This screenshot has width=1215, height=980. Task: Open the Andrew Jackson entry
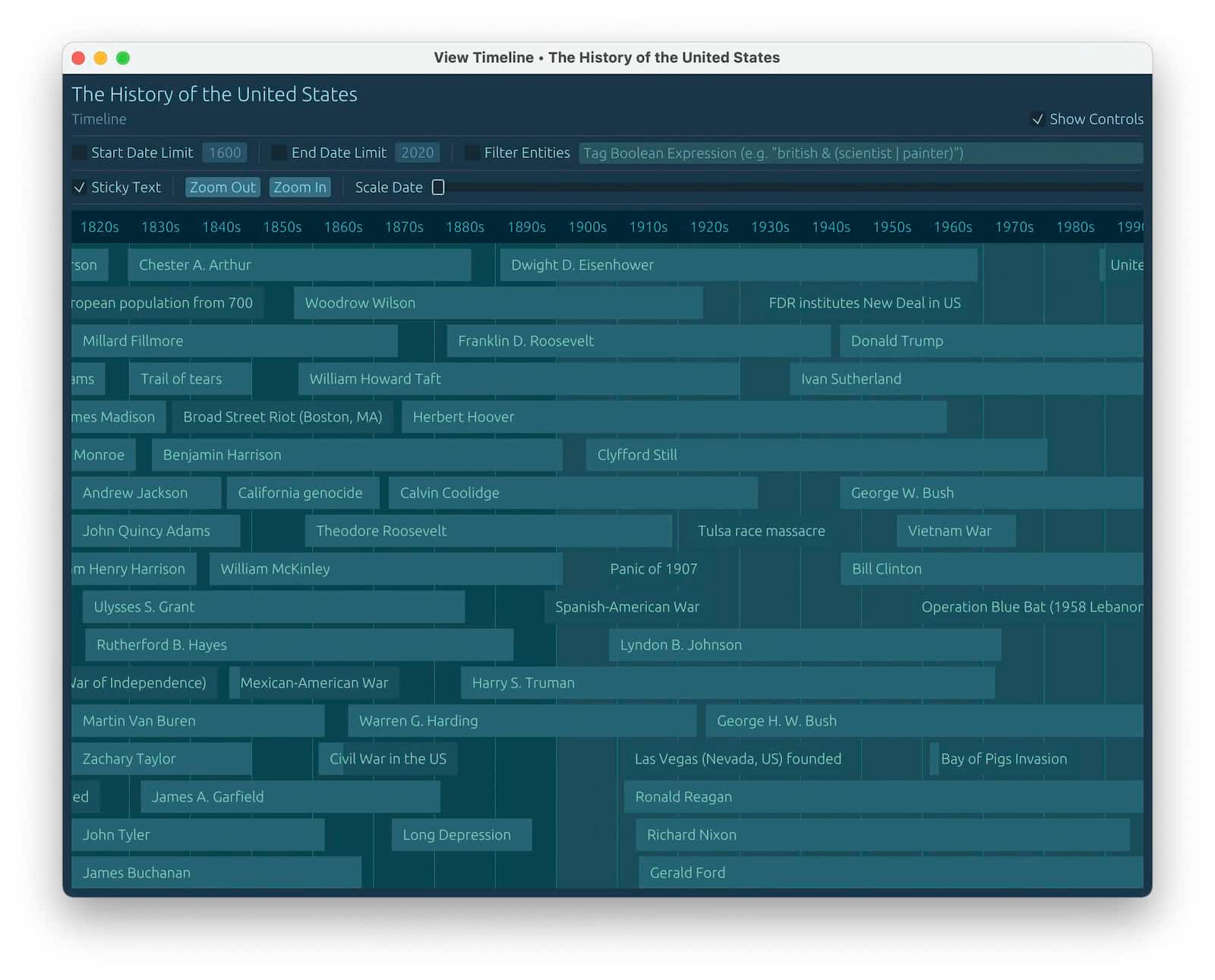(147, 493)
